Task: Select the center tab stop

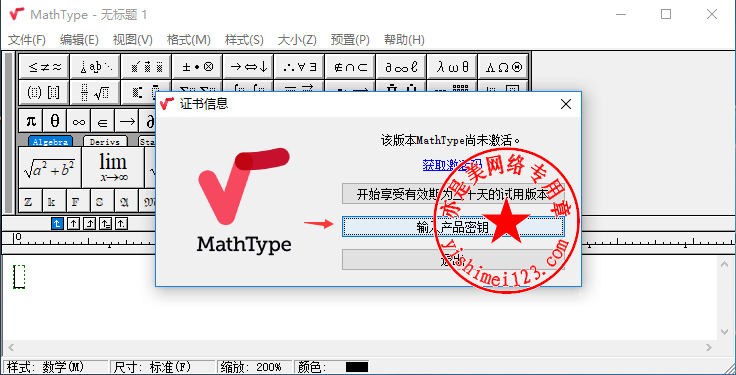Action: pyautogui.click(x=73, y=224)
